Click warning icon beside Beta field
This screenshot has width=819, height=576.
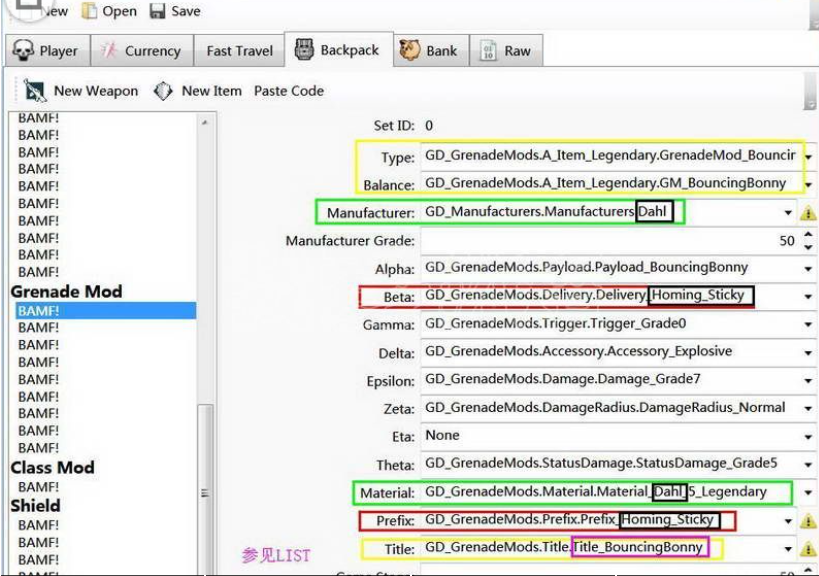pos(808,297)
